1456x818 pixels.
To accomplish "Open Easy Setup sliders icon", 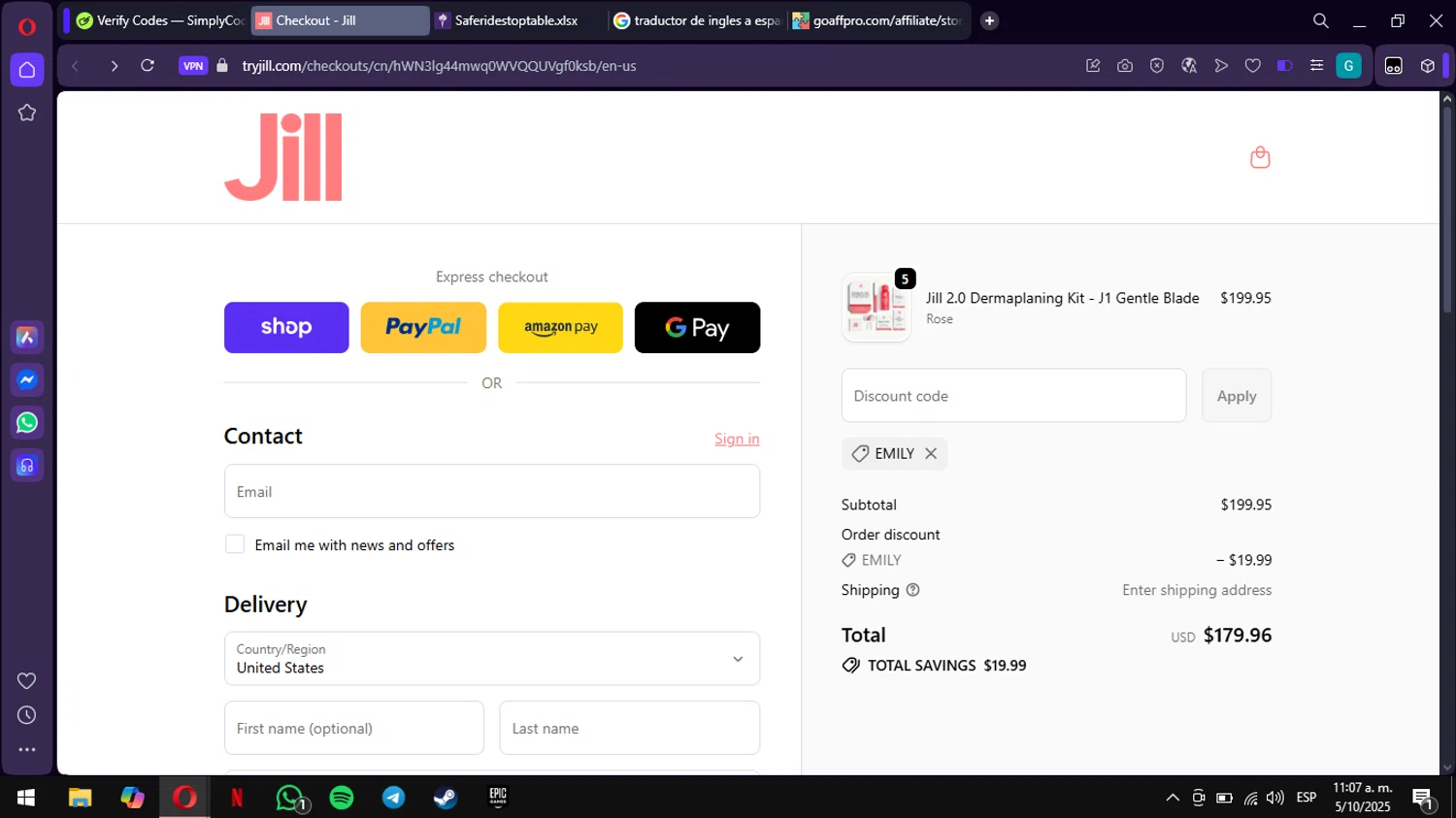I will [x=1316, y=66].
